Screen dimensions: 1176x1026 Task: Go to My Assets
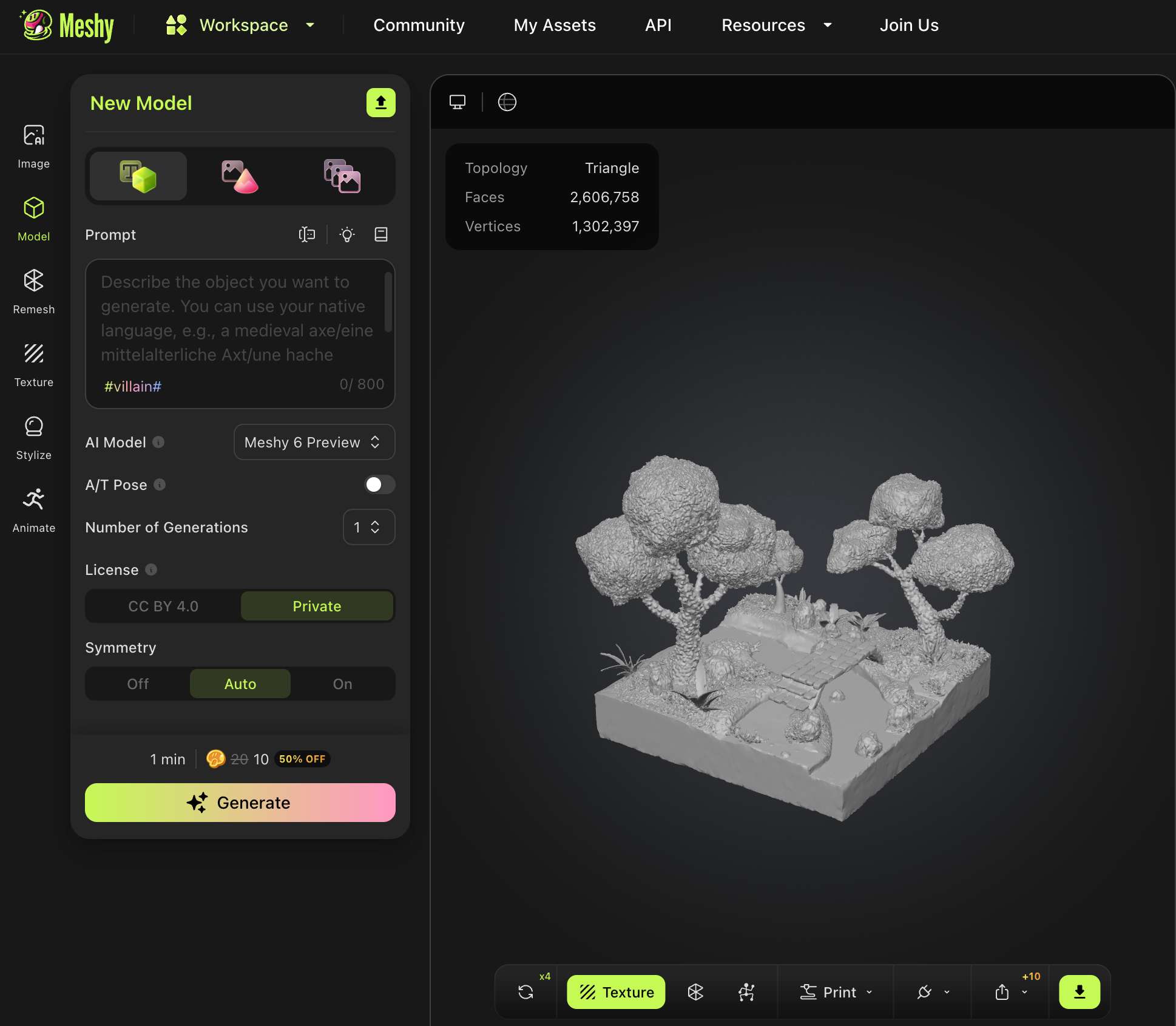555,25
